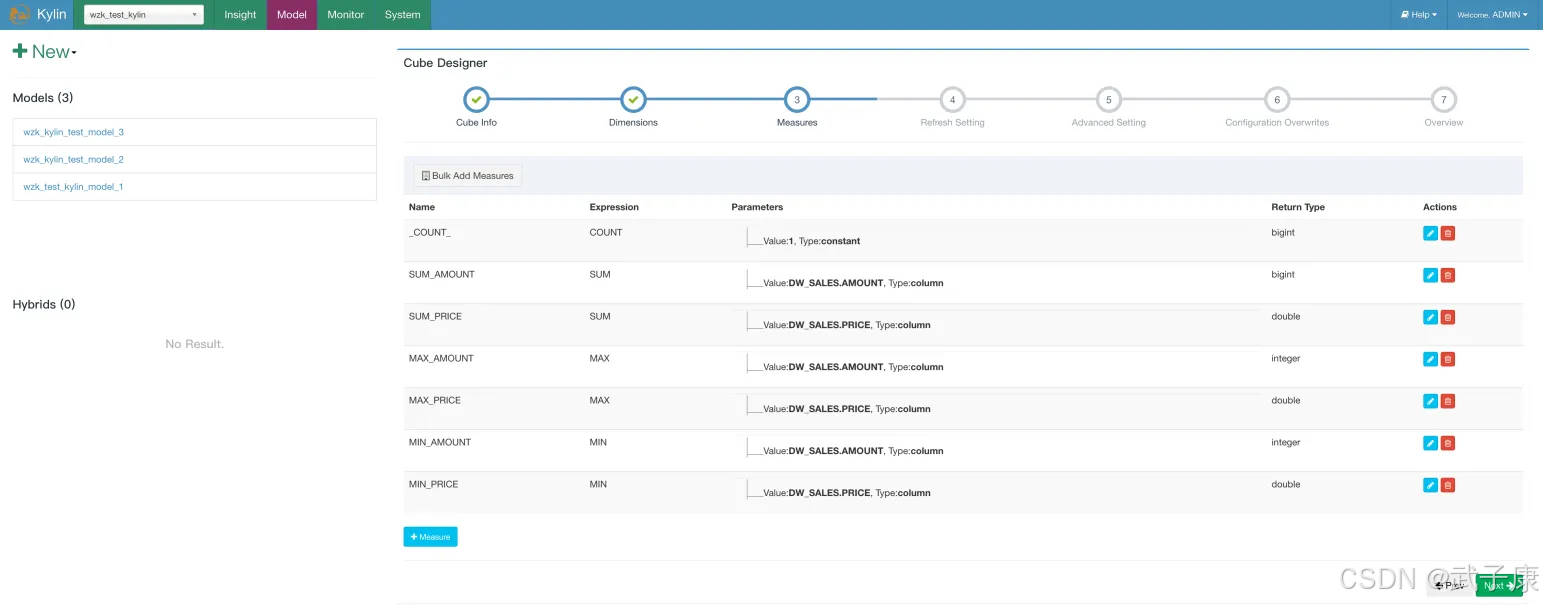1543x605 pixels.
Task: Open the wzk_test_kylin project dropdown
Action: [144, 15]
